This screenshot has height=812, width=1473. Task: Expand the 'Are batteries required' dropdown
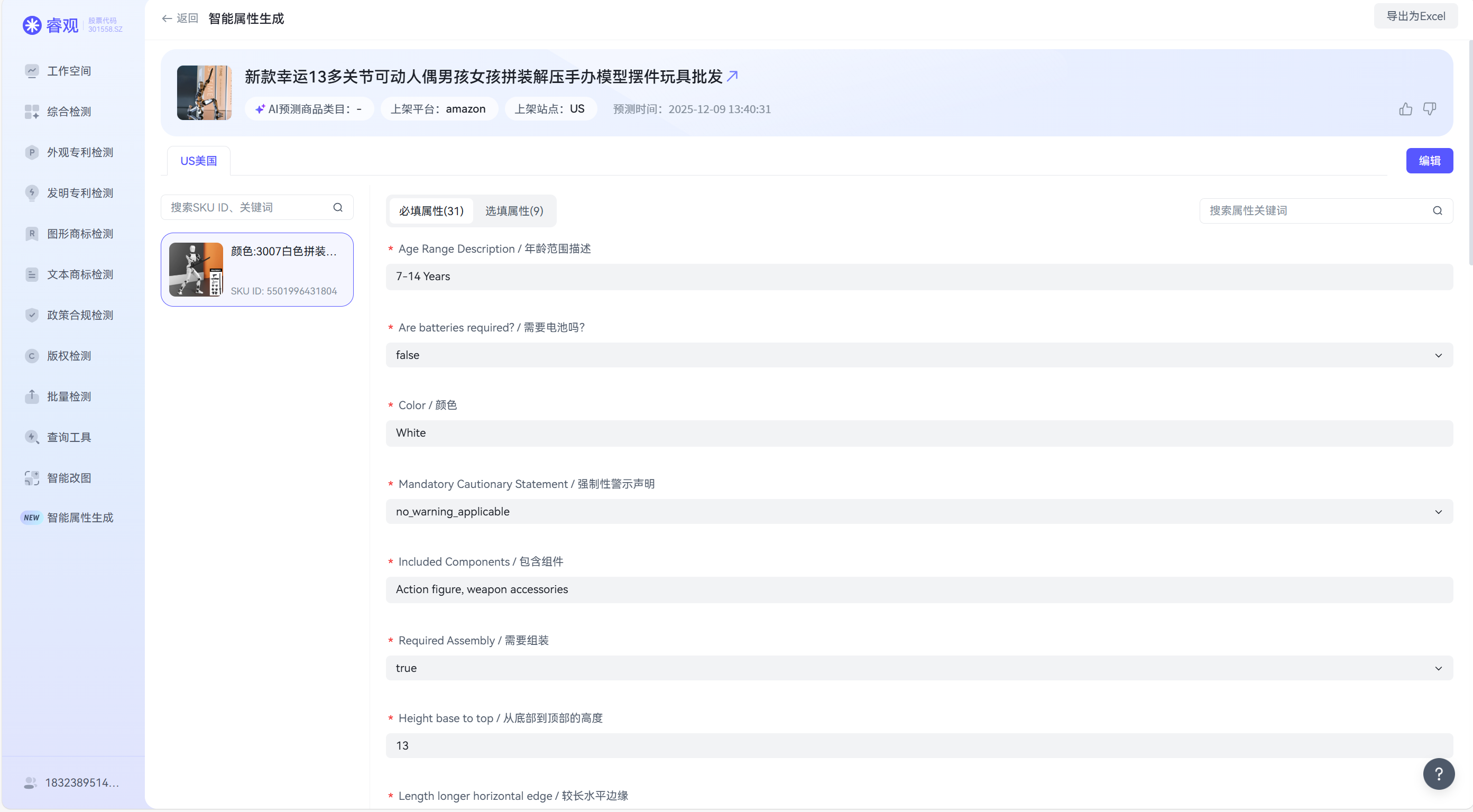pos(1438,355)
